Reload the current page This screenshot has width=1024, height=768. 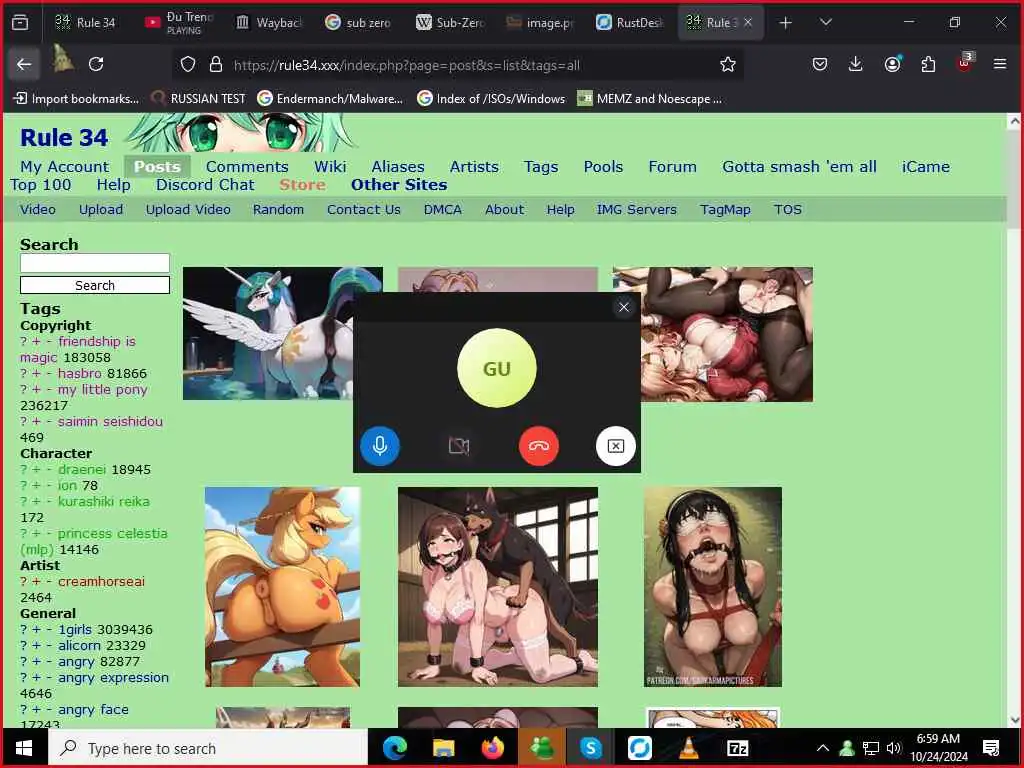pos(96,64)
